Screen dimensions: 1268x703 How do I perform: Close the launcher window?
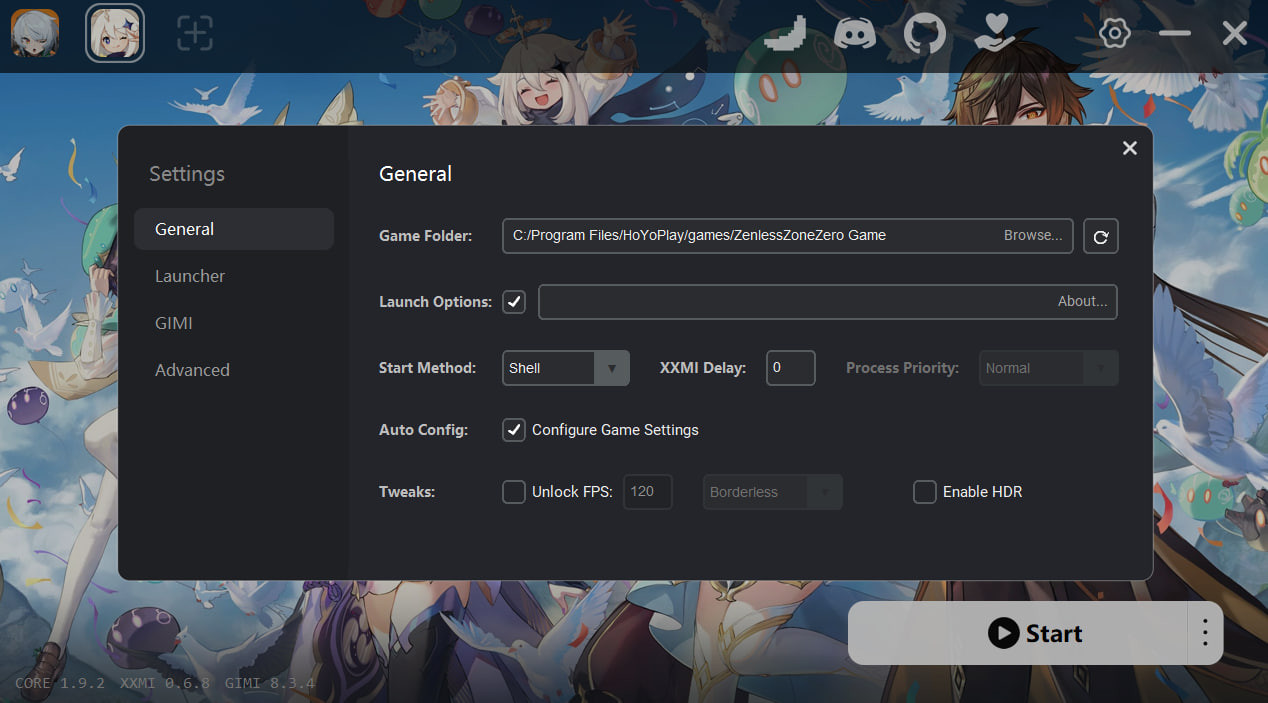[1235, 34]
